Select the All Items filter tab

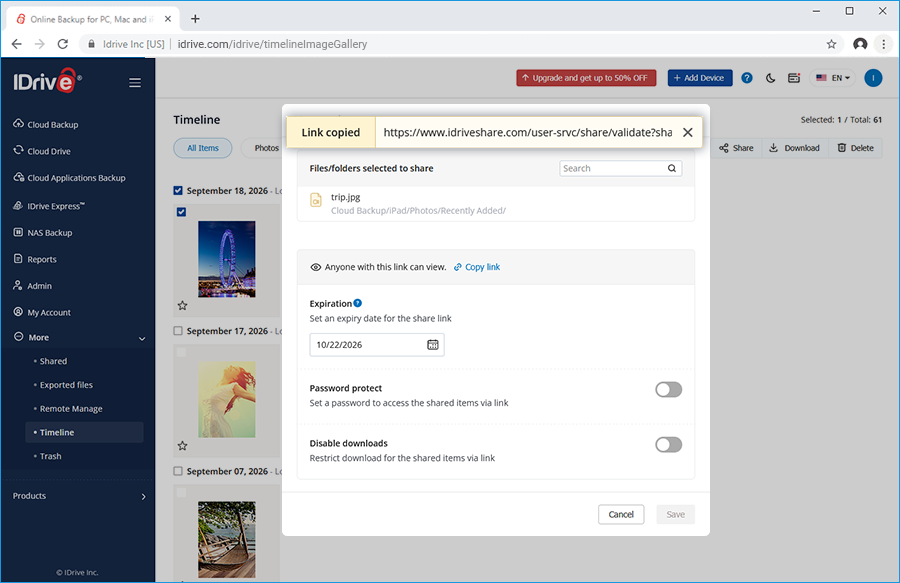(x=203, y=148)
